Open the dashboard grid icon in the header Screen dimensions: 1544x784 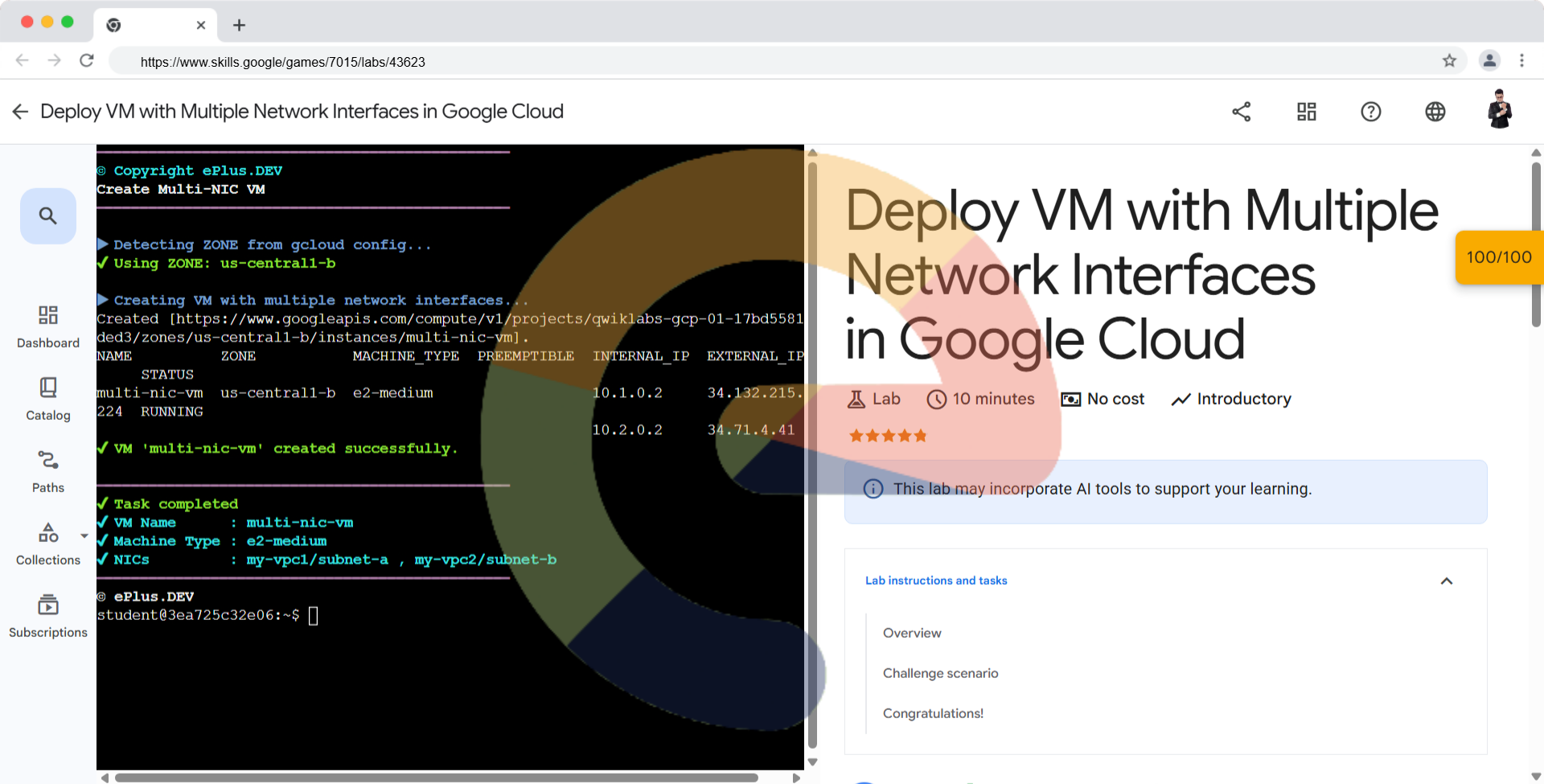(x=1307, y=112)
